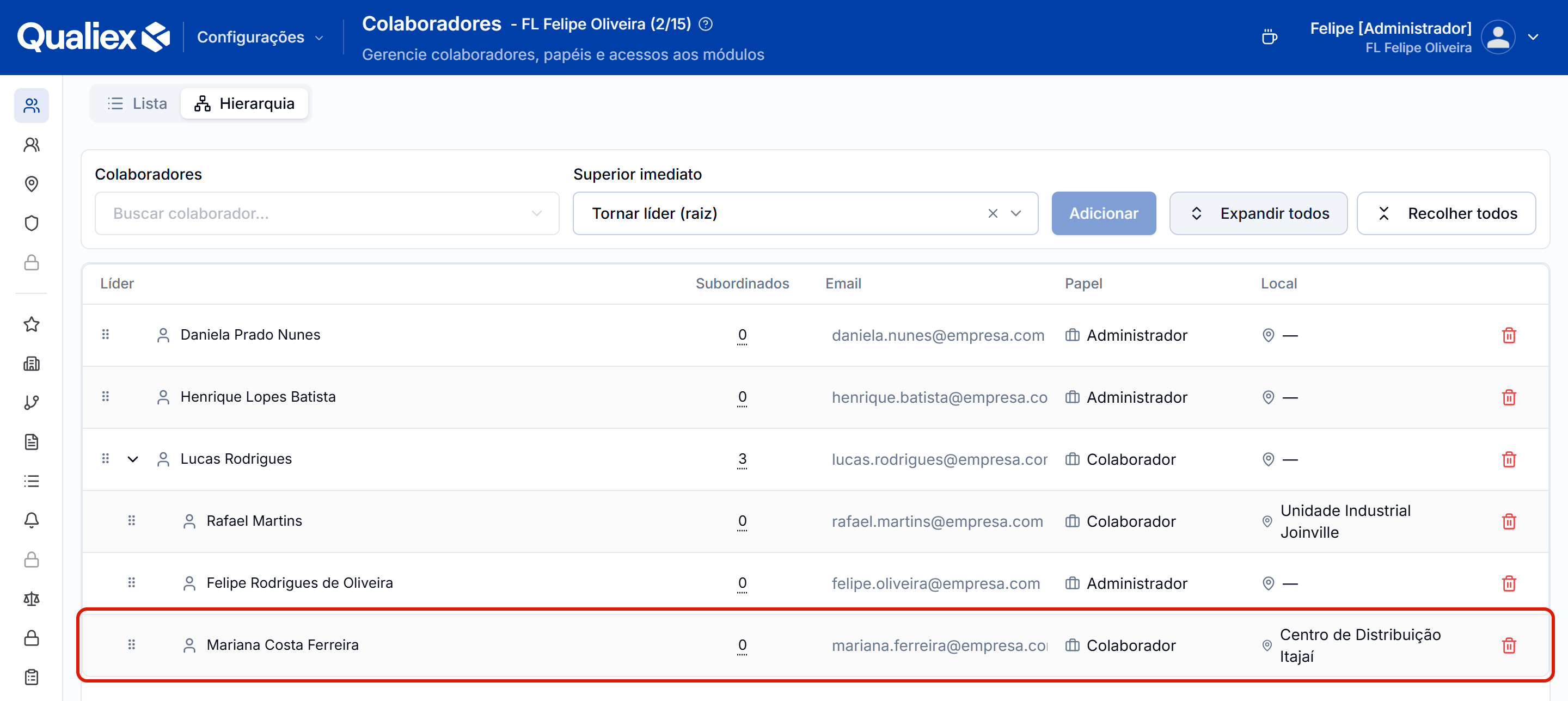Click the location pin icon in sidebar
Viewport: 1568px width, 701px height.
pos(32,184)
